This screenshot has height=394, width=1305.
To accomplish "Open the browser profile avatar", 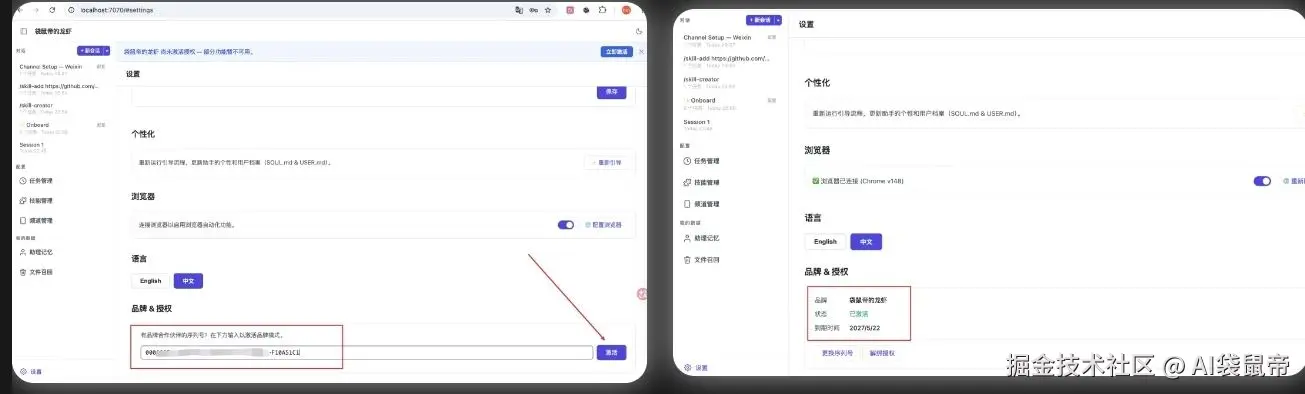I will click(x=626, y=9).
